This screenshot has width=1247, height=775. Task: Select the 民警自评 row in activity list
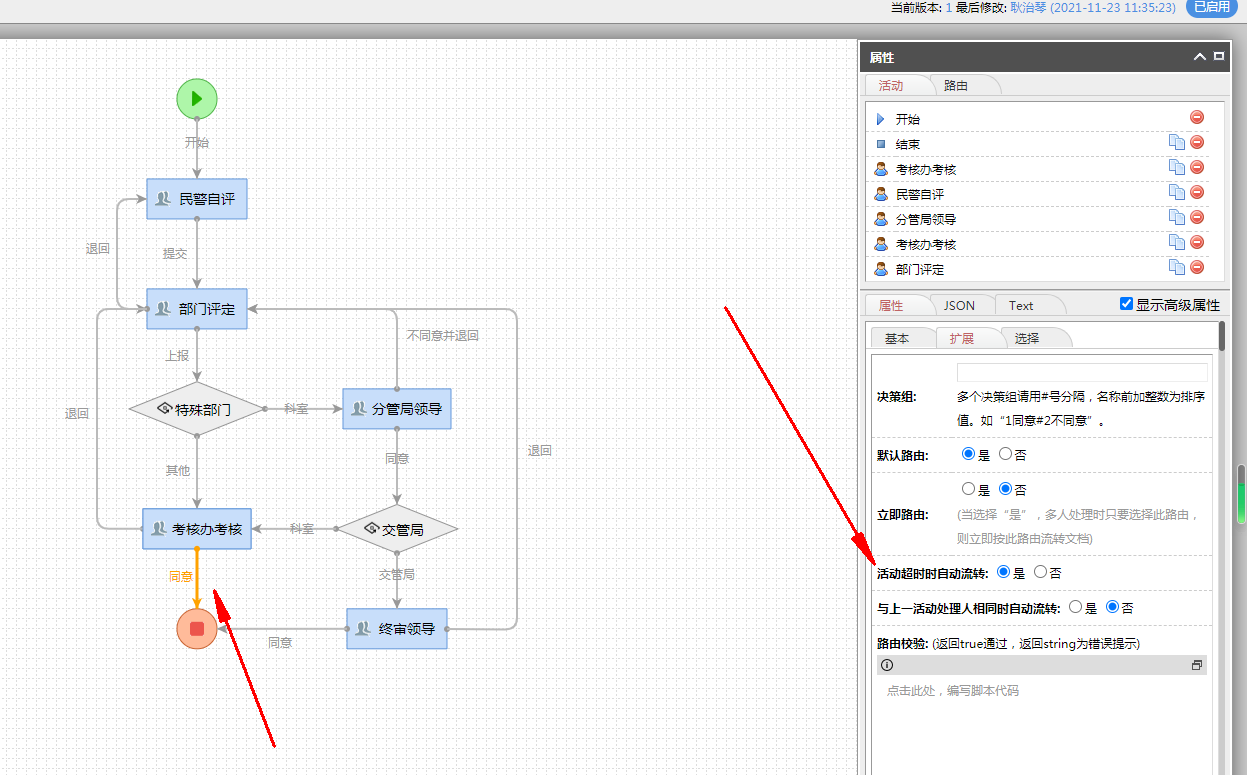[1038, 194]
